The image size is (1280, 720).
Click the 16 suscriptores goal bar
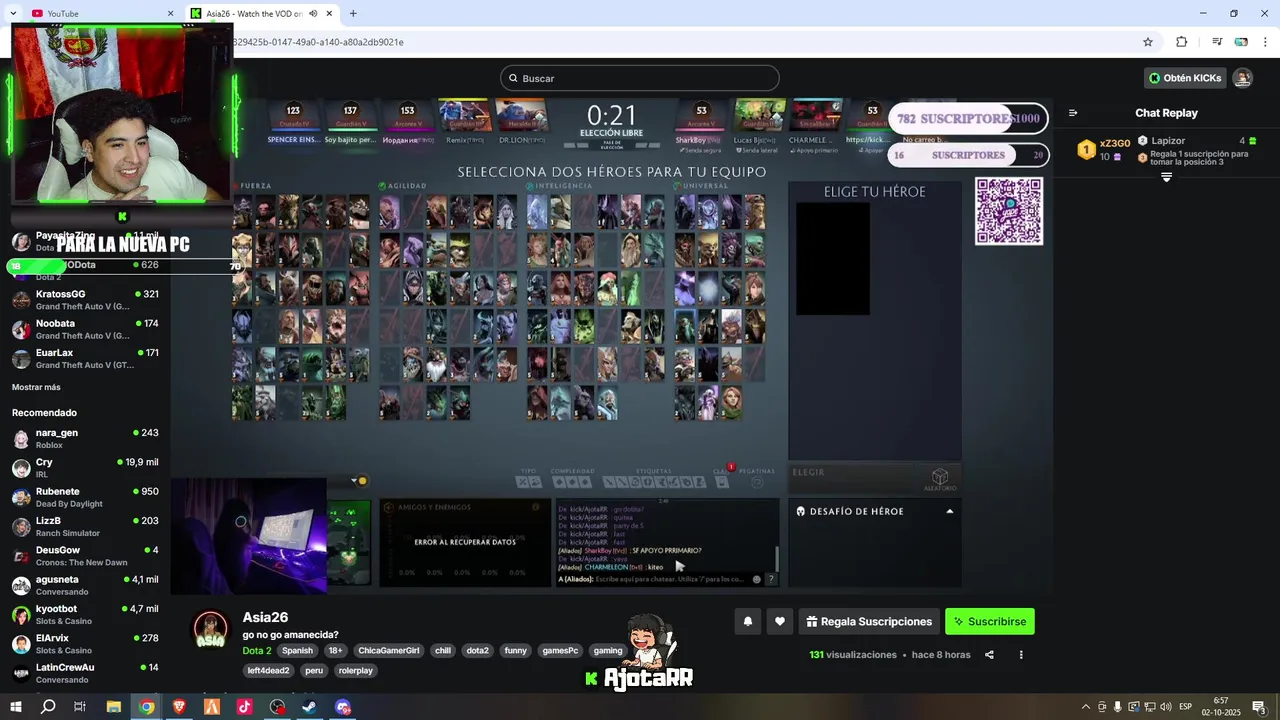[x=968, y=155]
